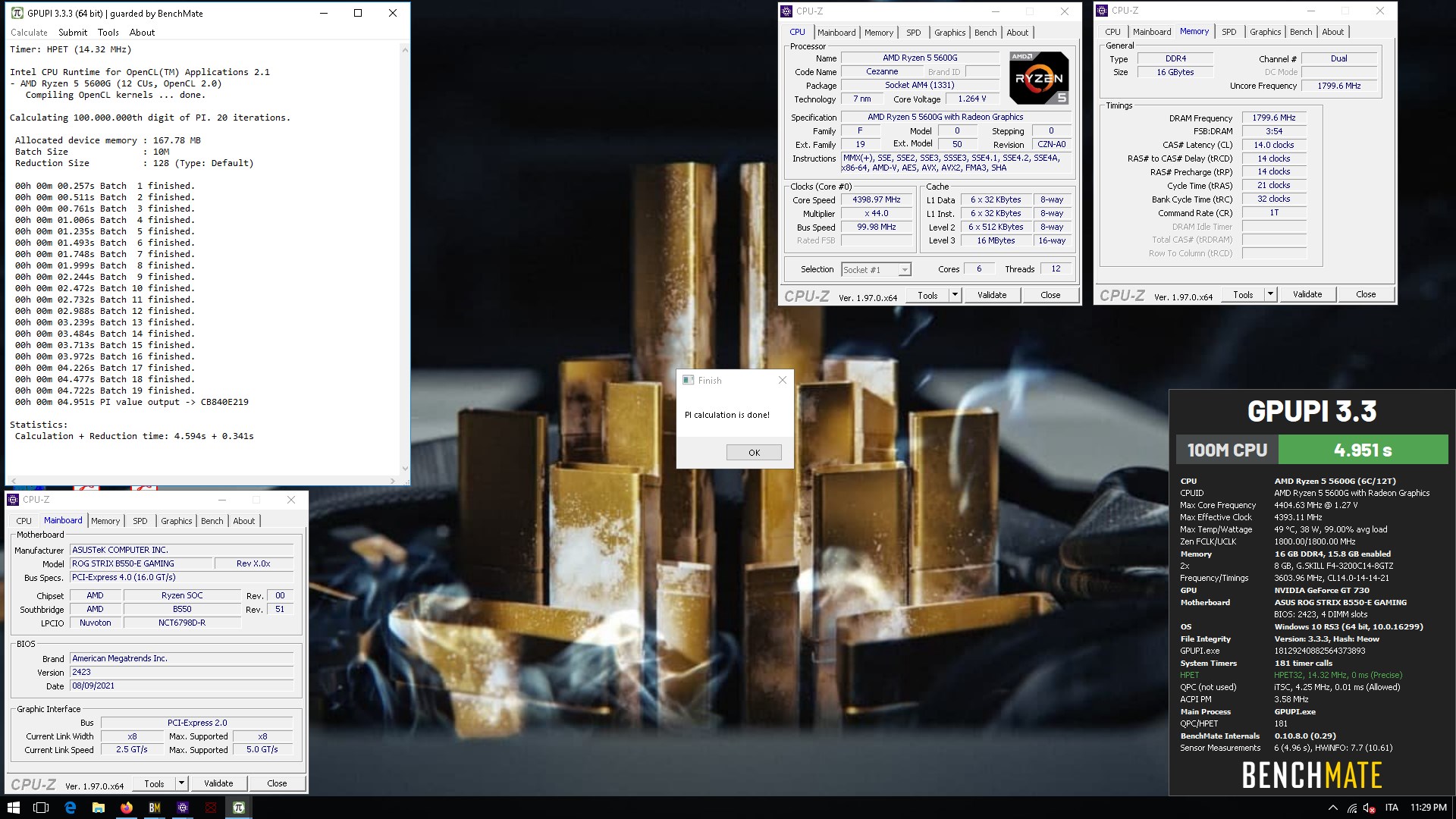Switch to Bench tab in Memory window
The height and width of the screenshot is (819, 1456).
pos(1301,32)
